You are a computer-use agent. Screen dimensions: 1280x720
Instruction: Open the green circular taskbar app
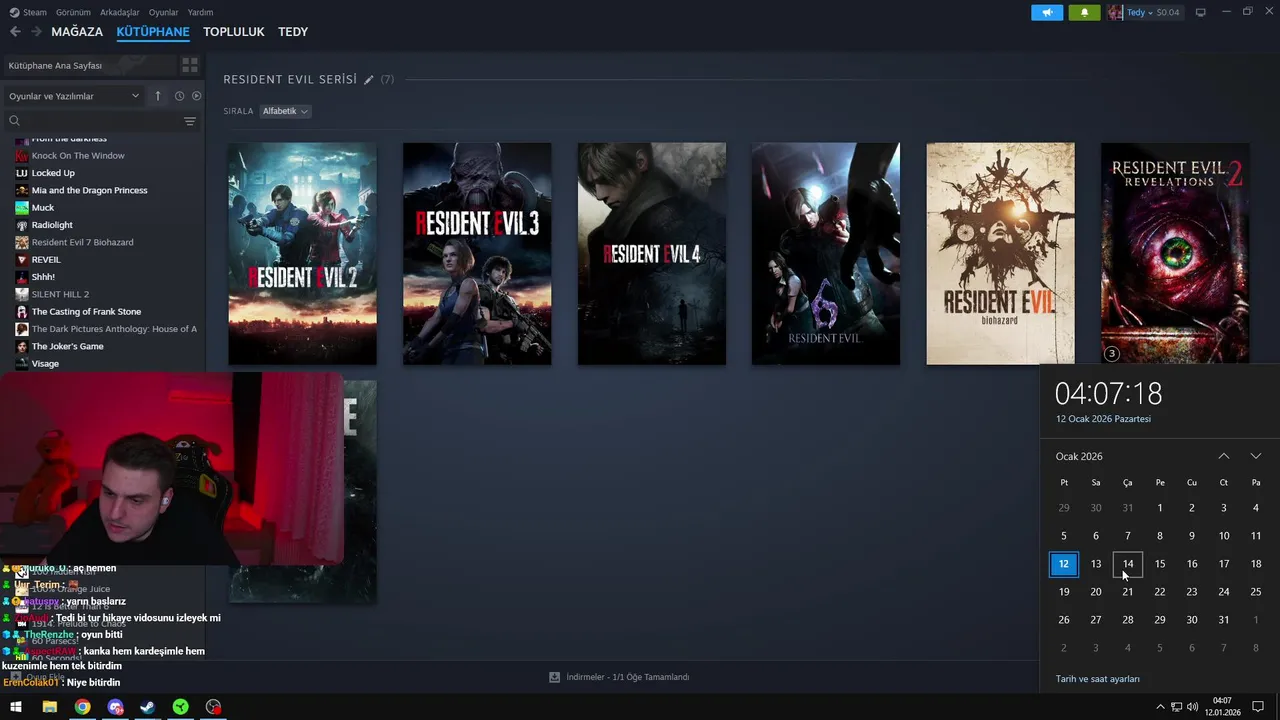pos(180,707)
